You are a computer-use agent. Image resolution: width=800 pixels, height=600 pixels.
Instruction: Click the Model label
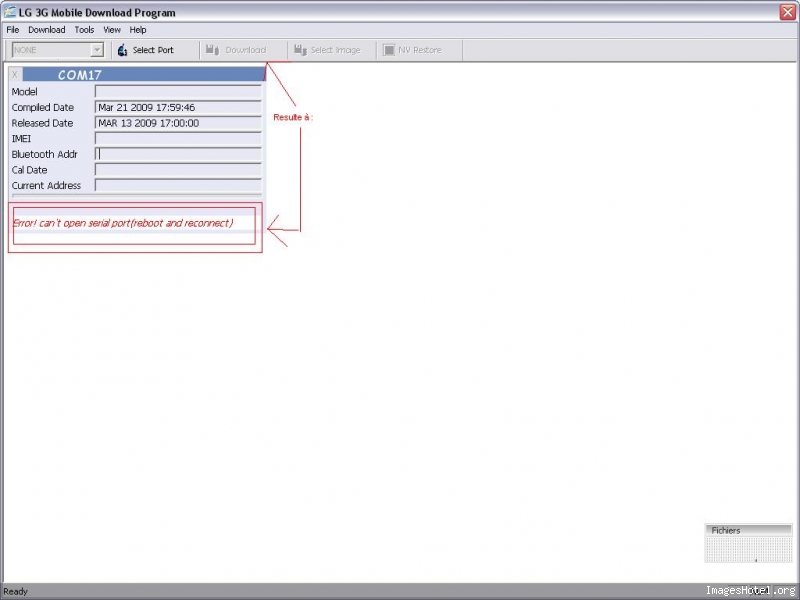pyautogui.click(x=24, y=92)
